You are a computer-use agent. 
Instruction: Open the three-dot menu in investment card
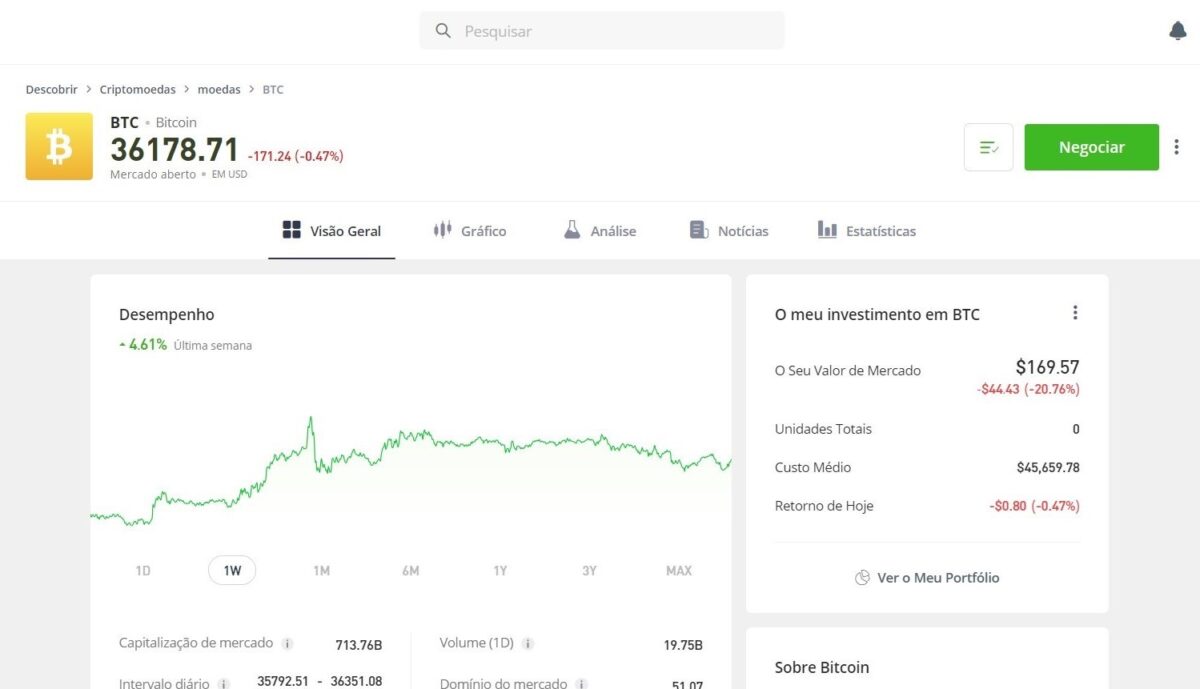(x=1075, y=313)
